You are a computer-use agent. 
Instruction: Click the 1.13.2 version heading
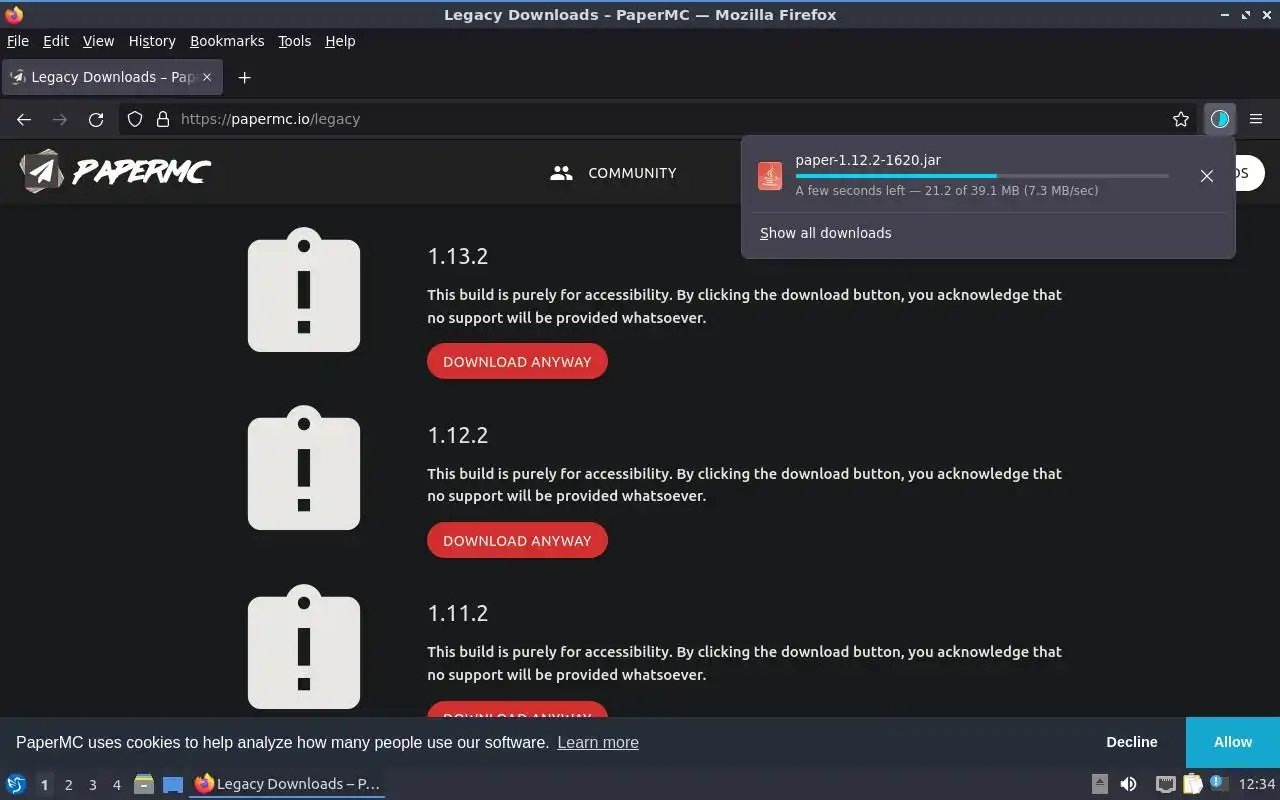[458, 256]
